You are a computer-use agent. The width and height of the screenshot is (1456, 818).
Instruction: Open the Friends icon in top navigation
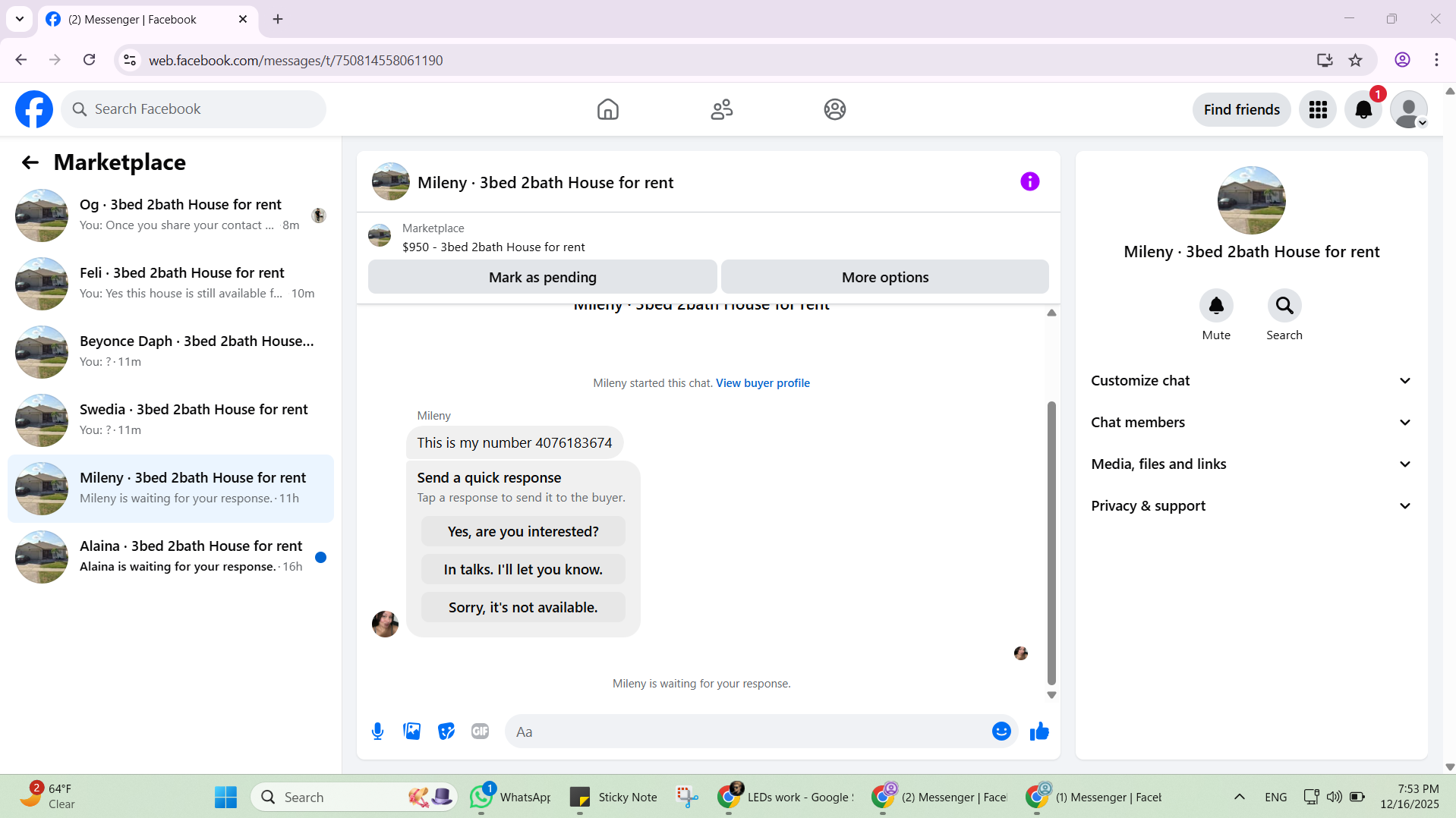[721, 109]
